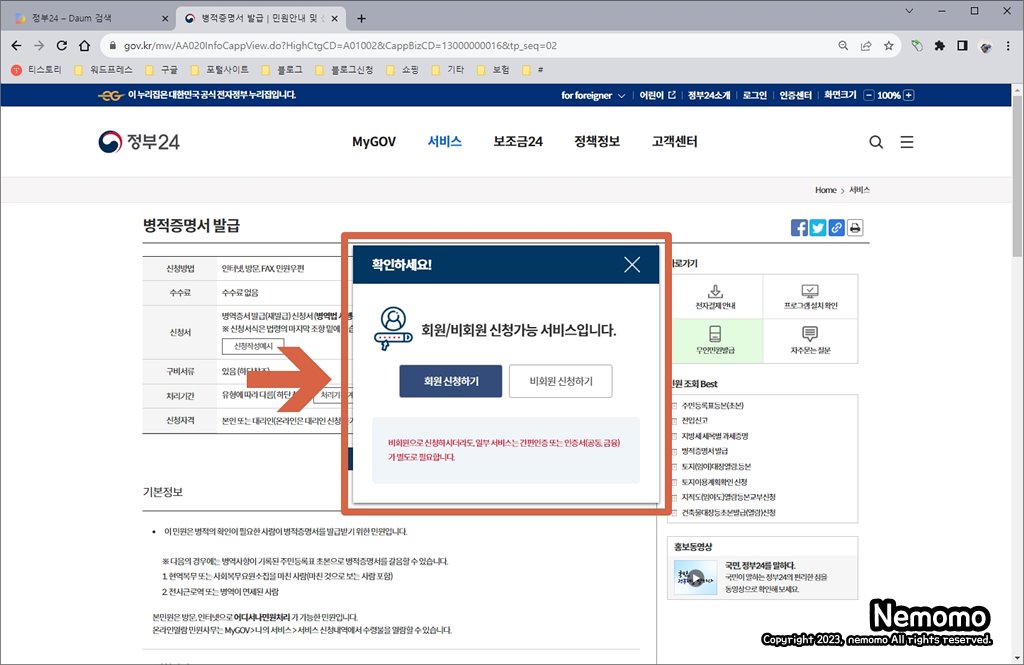Open 지적도(임야도) 열람 등본교부신청 link
This screenshot has width=1024, height=665.
click(x=728, y=497)
